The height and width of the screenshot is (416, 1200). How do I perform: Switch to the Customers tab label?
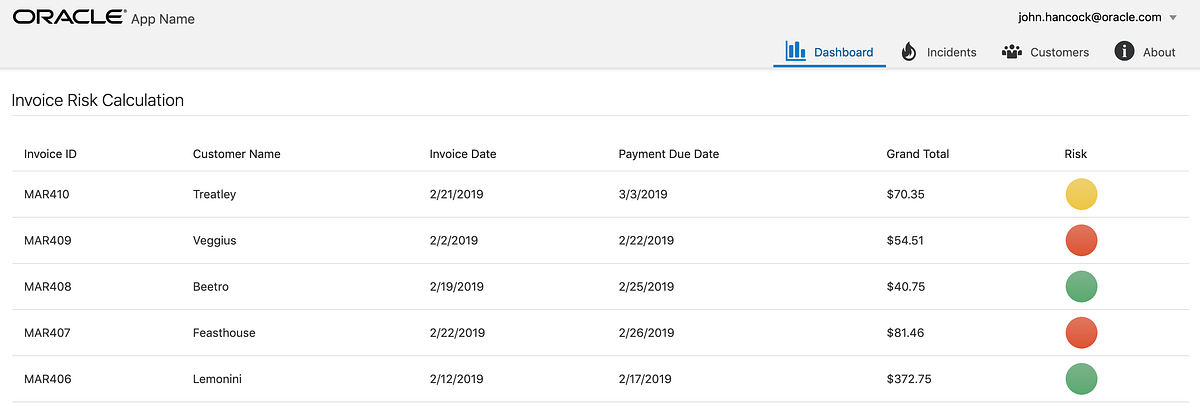(1059, 52)
